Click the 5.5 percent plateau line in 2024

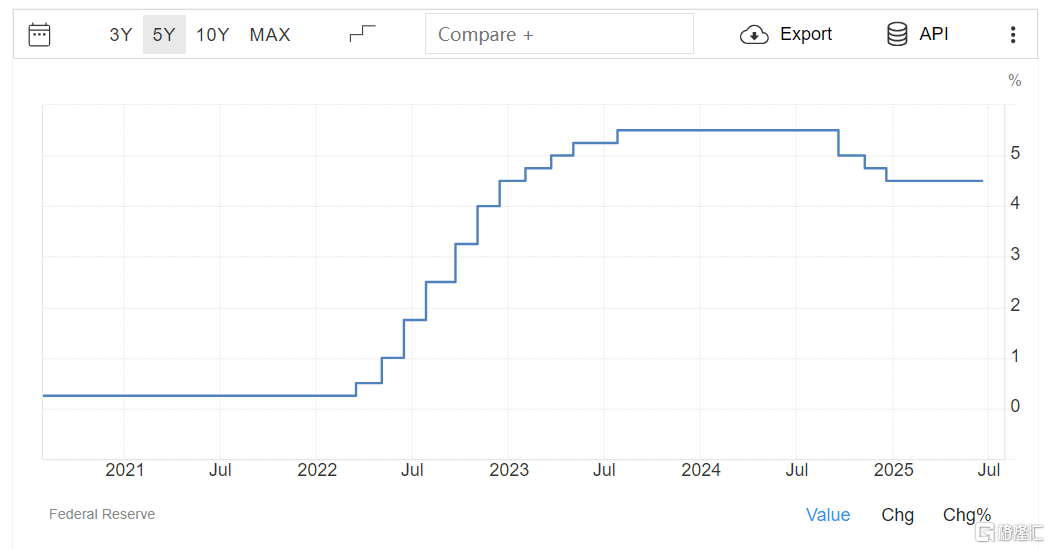(x=728, y=131)
